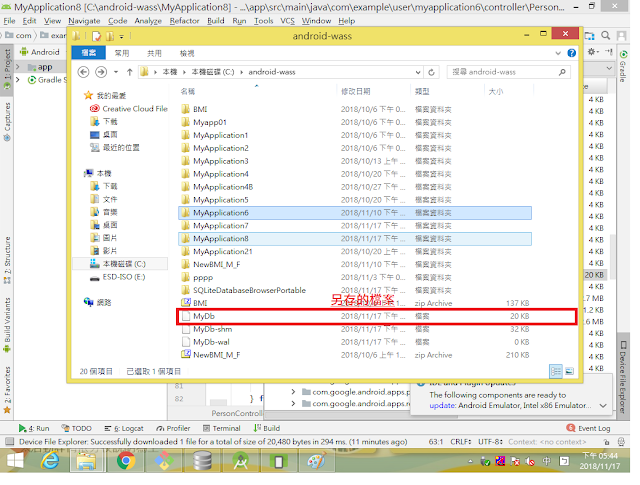Expand the Explorer ribbon chevron
The height and width of the screenshot is (485, 640).
558,53
